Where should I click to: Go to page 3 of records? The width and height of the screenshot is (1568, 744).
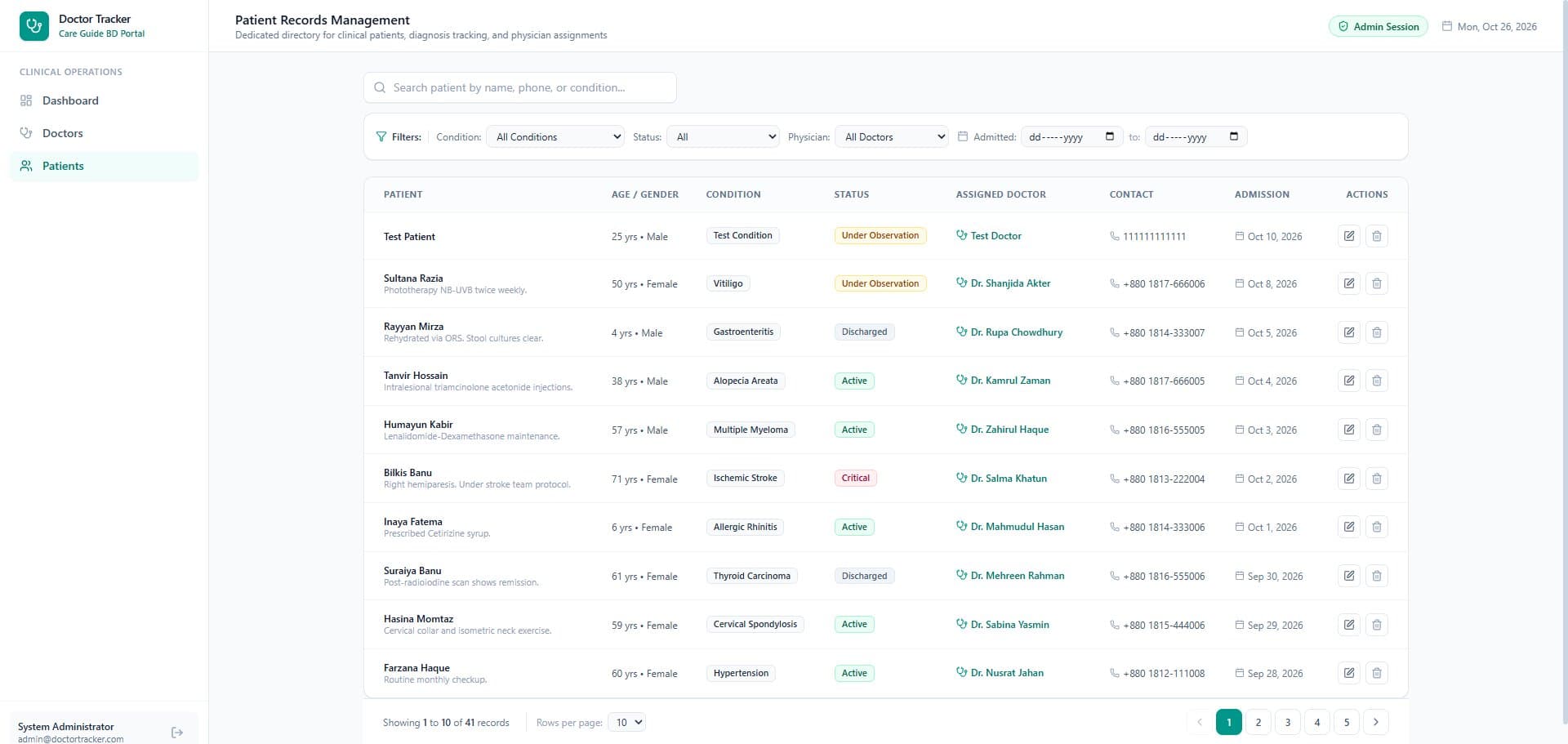tap(1288, 722)
